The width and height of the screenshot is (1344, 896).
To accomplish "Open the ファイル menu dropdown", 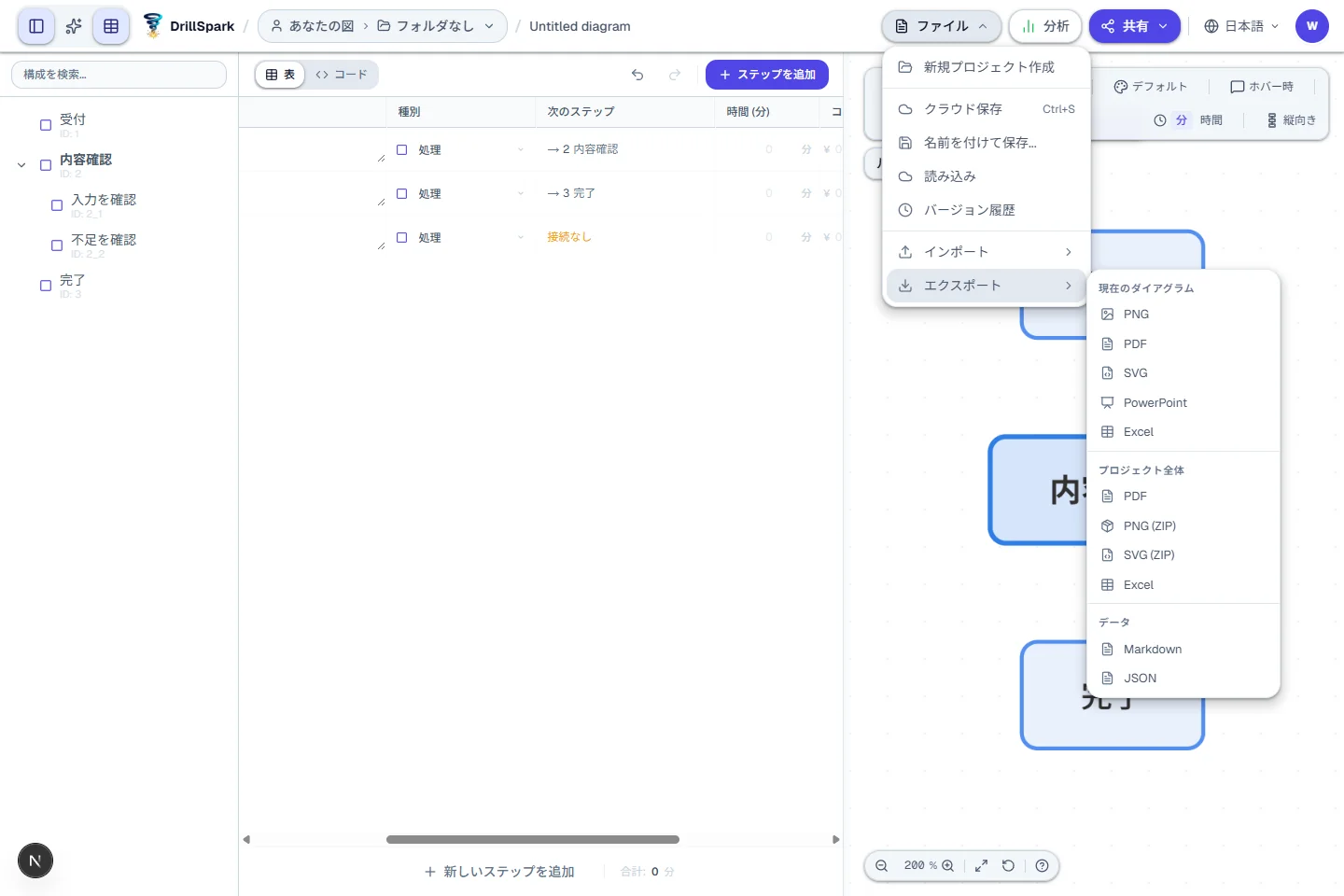I will pyautogui.click(x=941, y=26).
